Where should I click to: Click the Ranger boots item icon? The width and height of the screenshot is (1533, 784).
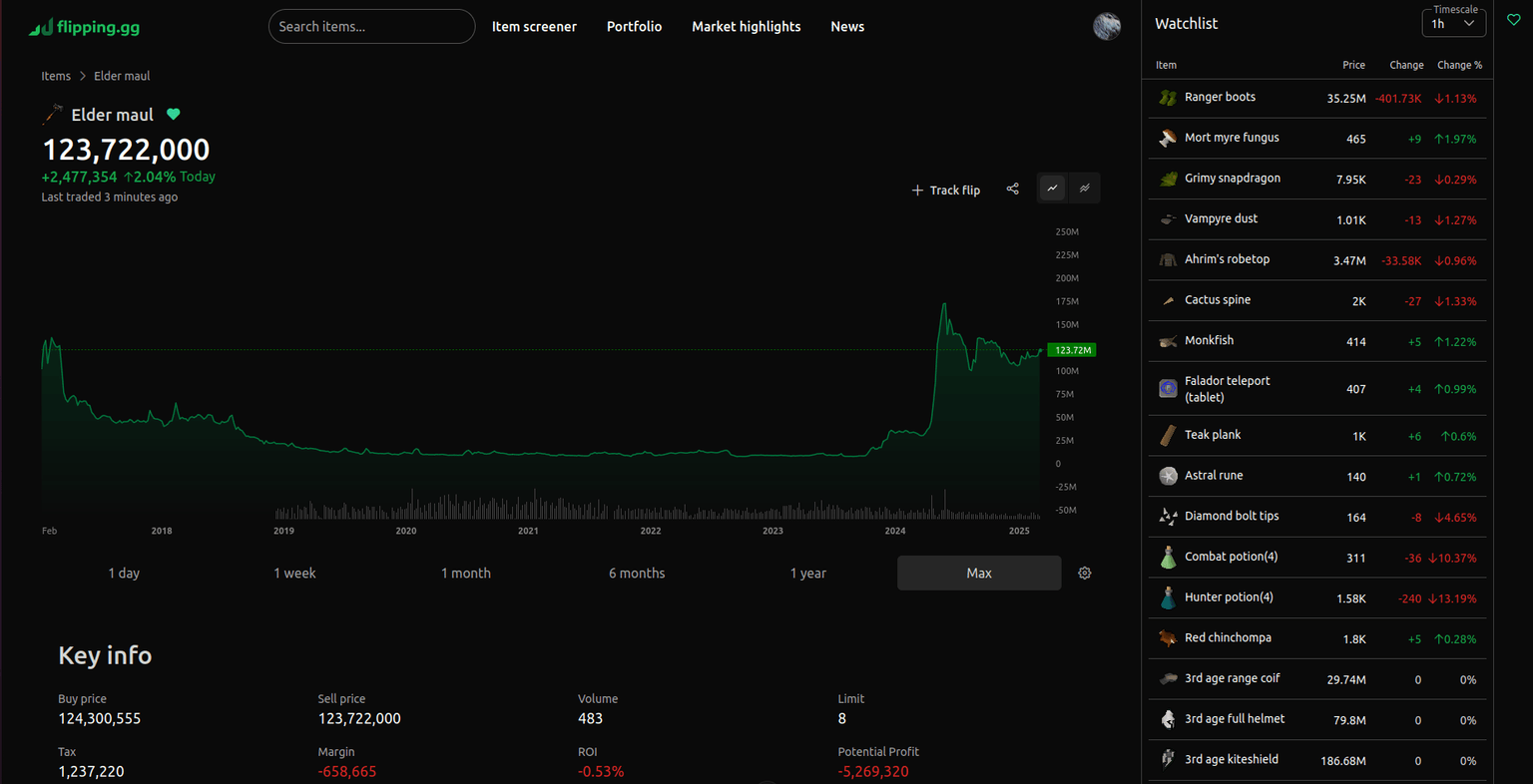(1168, 98)
